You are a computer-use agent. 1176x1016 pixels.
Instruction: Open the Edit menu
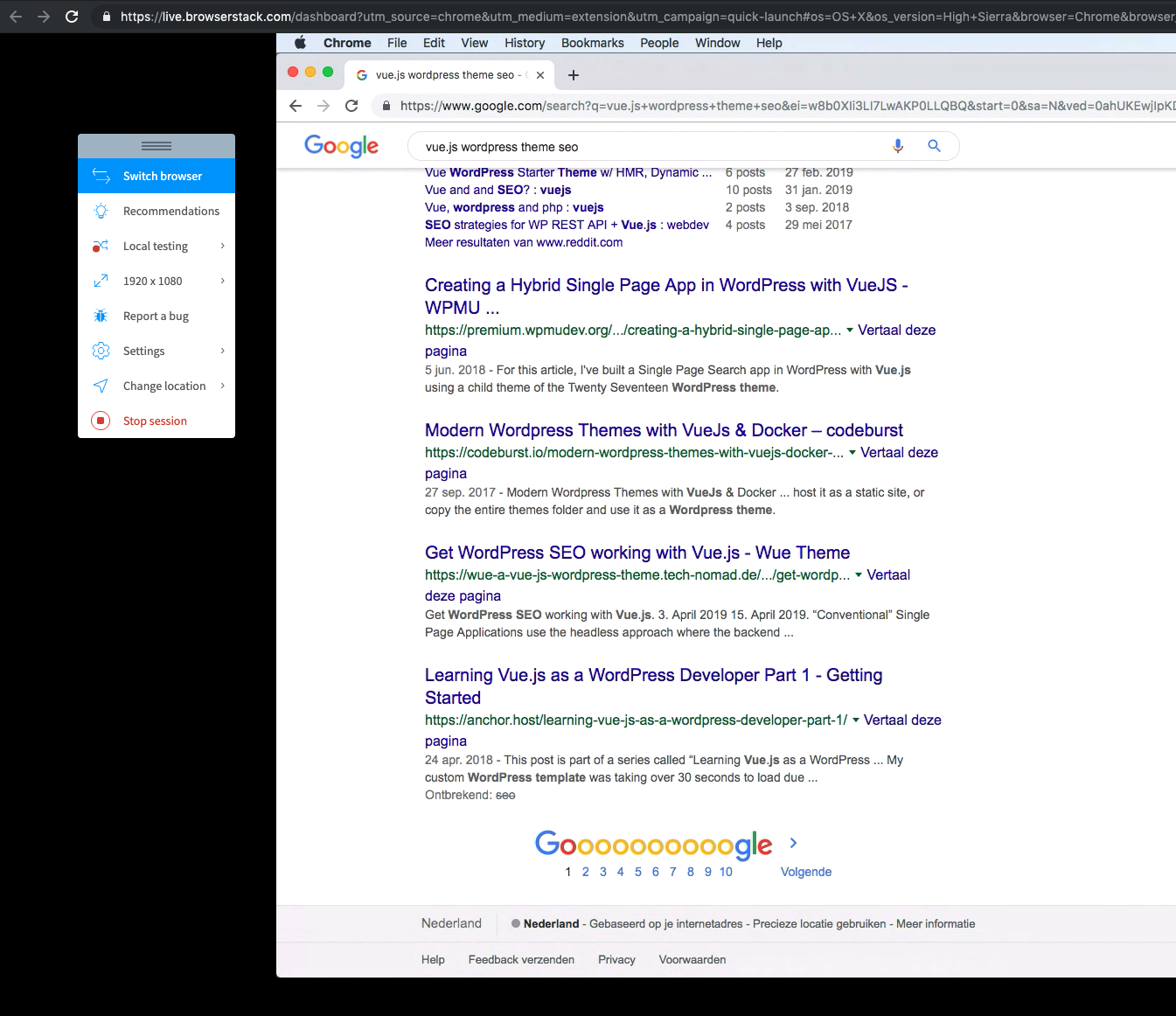(x=434, y=43)
